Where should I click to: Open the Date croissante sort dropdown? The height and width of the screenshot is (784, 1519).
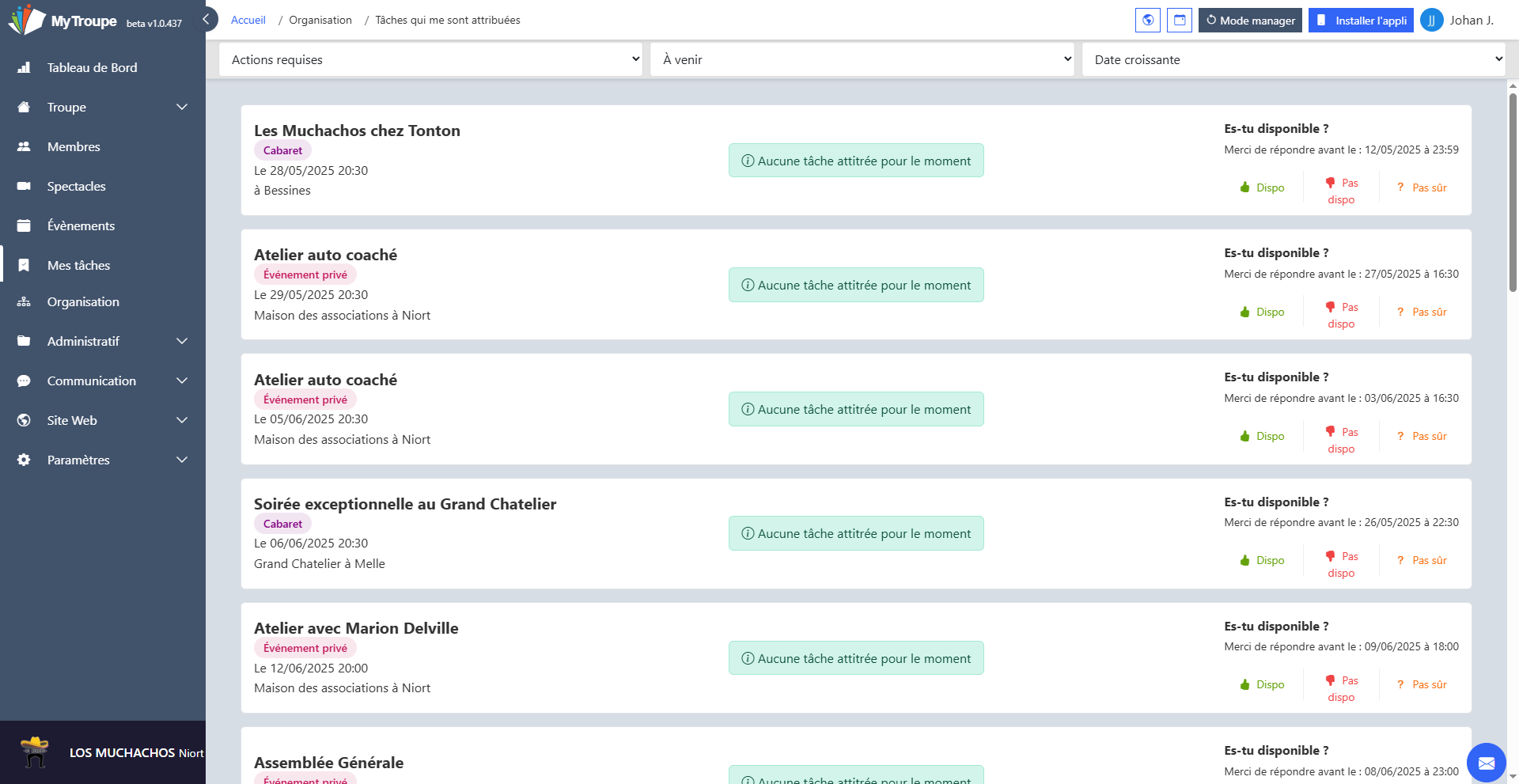click(1294, 59)
